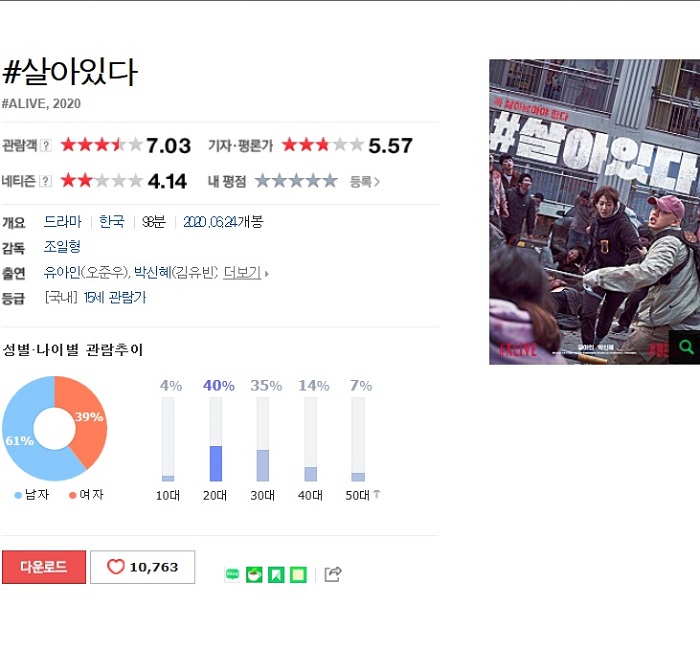Click the 다운로드 button
The height and width of the screenshot is (649, 700).
pyautogui.click(x=44, y=567)
